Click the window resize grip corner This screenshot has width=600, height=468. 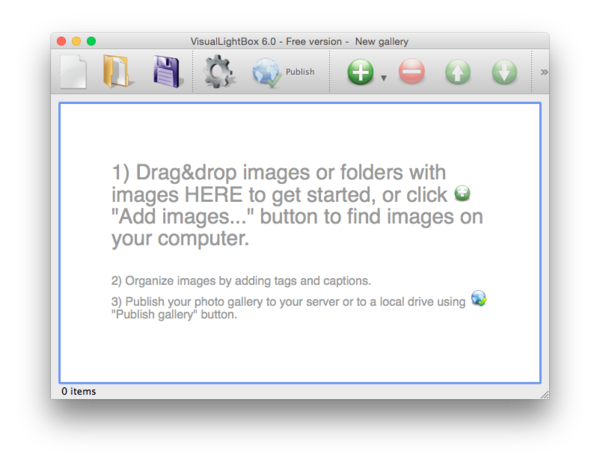pos(545,395)
